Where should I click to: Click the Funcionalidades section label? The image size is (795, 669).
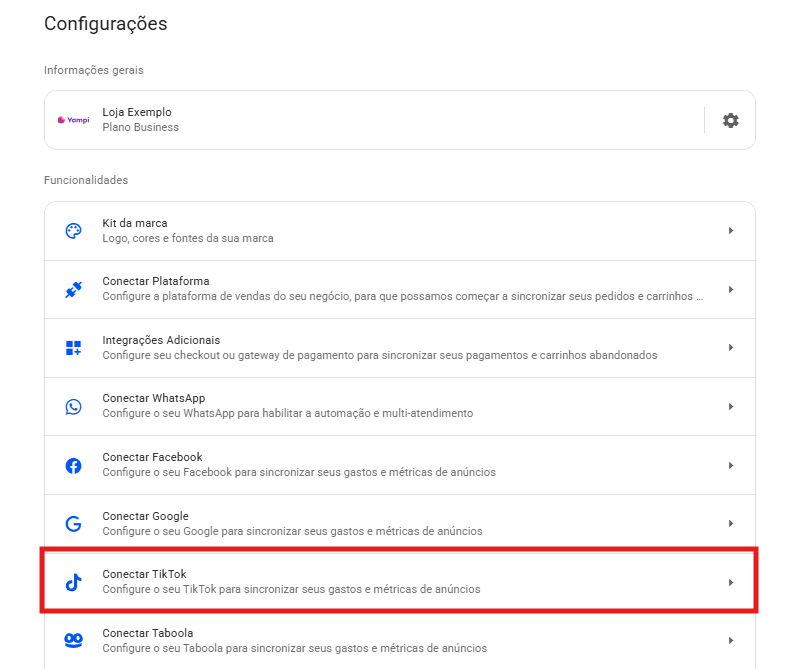[86, 180]
